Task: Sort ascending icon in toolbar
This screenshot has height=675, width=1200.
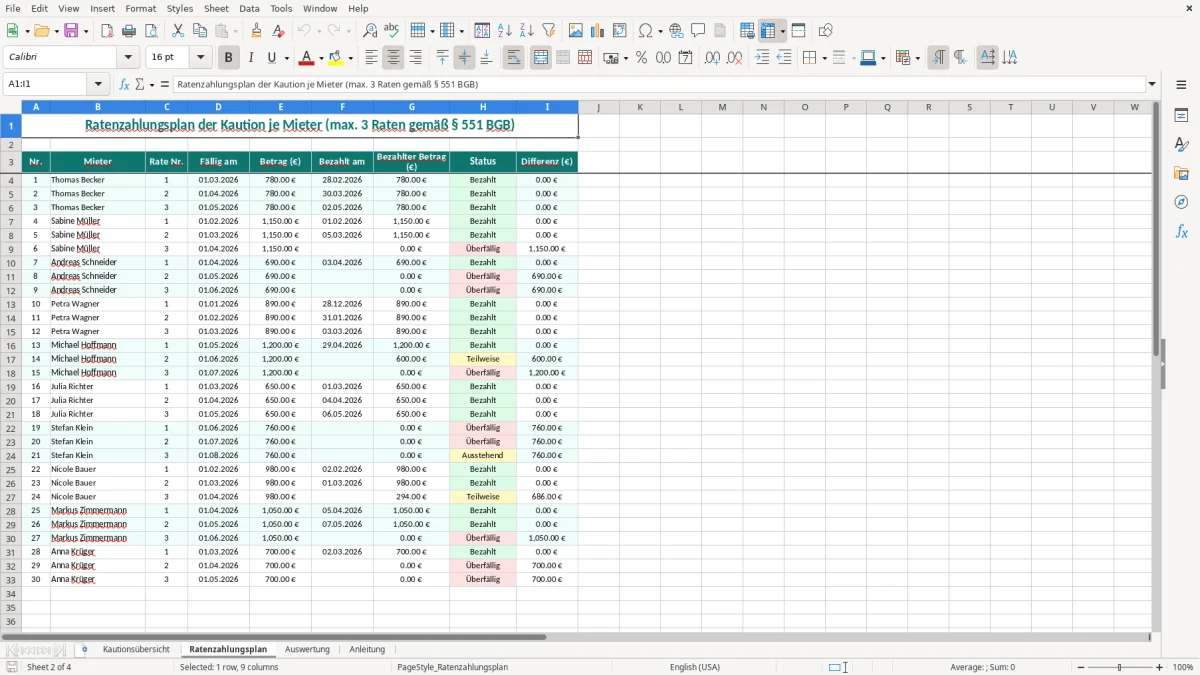Action: (505, 31)
